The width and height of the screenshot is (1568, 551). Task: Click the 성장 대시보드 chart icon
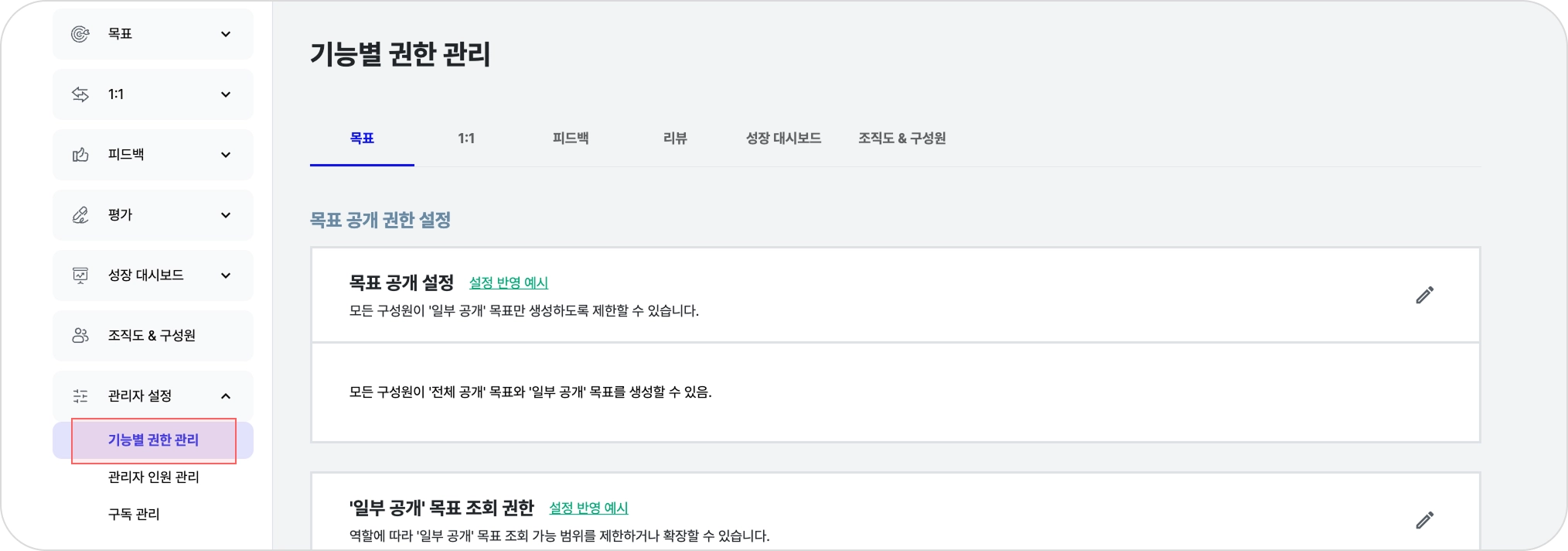pyautogui.click(x=80, y=275)
